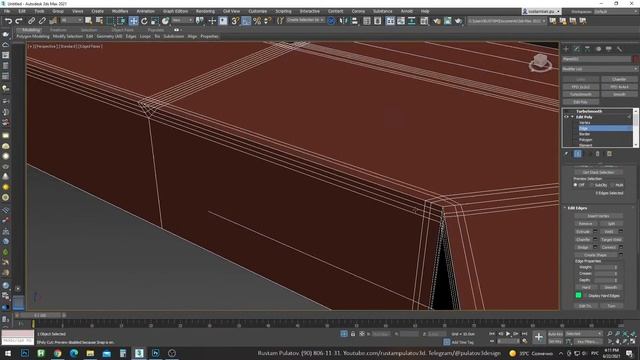
Task: Select the Multi preview selection radio
Action: [x=613, y=185]
